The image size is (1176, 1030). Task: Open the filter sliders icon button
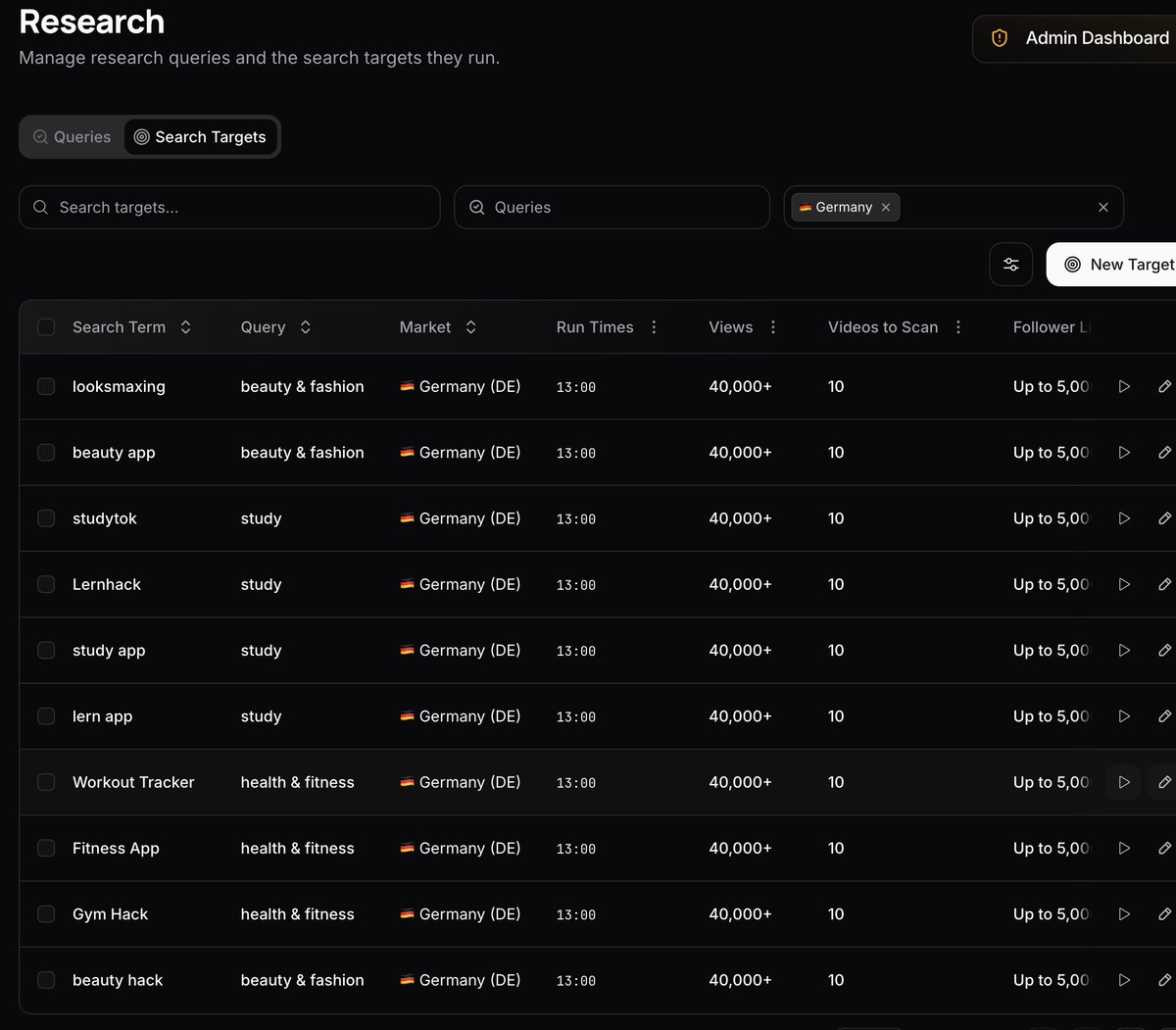click(x=1011, y=265)
